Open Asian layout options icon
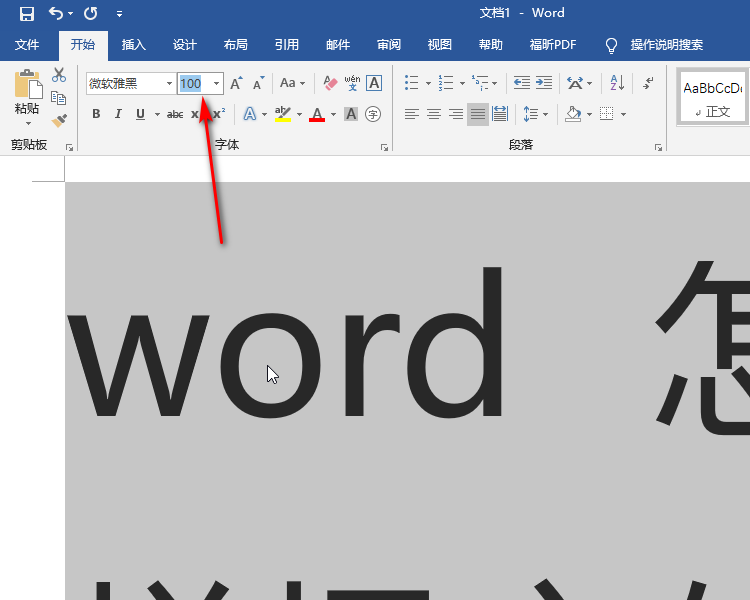Image resolution: width=750 pixels, height=600 pixels. [x=575, y=83]
